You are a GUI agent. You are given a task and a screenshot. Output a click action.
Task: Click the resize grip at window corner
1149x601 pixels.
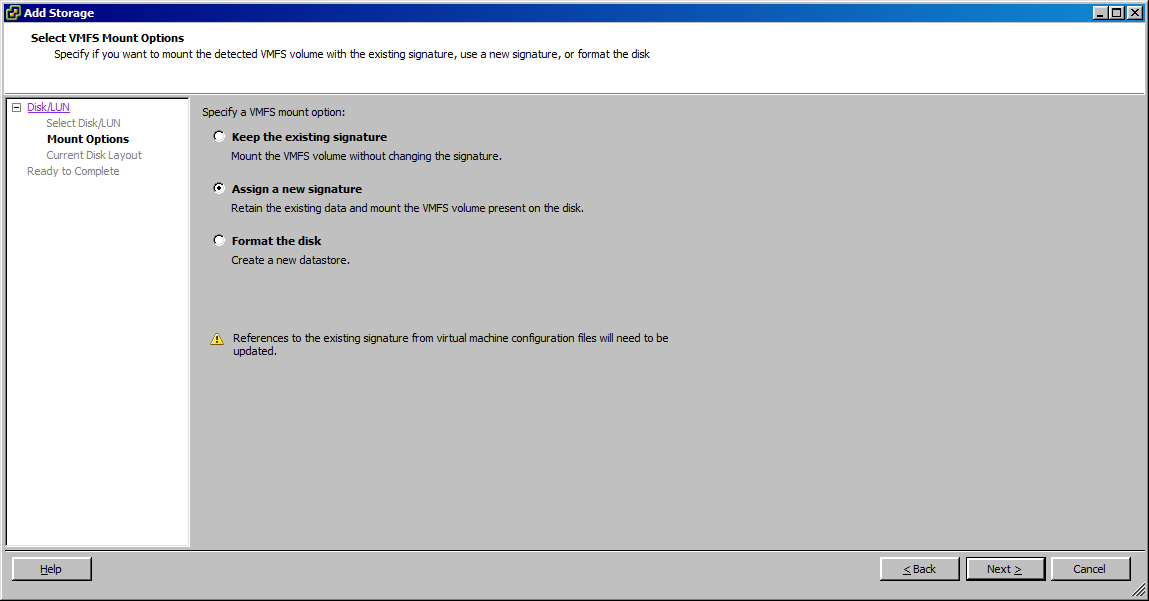tap(1139, 591)
